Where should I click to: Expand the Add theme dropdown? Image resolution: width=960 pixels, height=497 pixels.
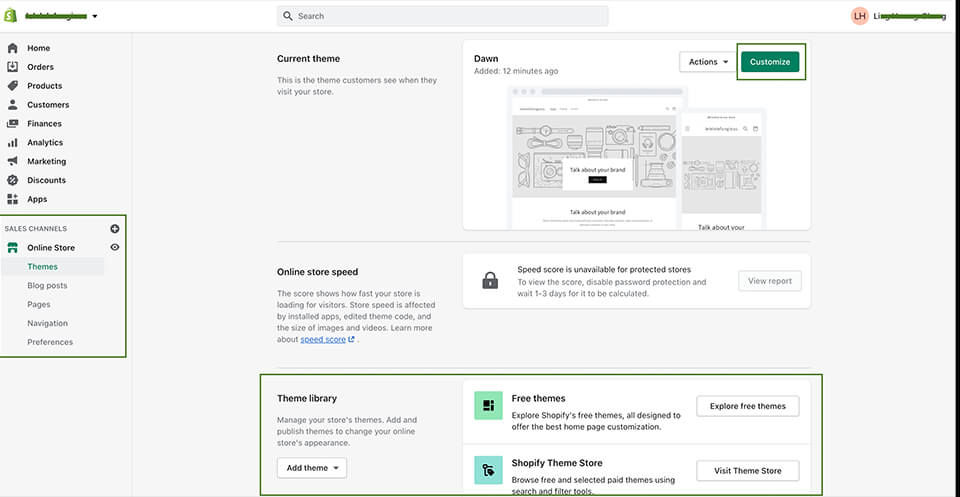pyautogui.click(x=311, y=468)
